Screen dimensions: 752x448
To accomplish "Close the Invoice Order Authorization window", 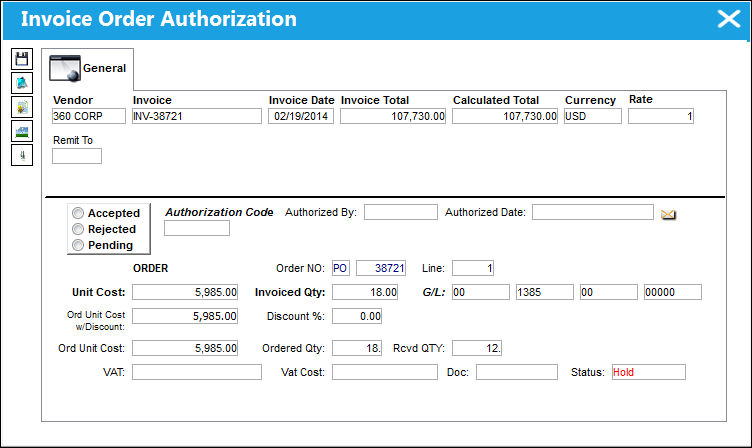I will 729,19.
